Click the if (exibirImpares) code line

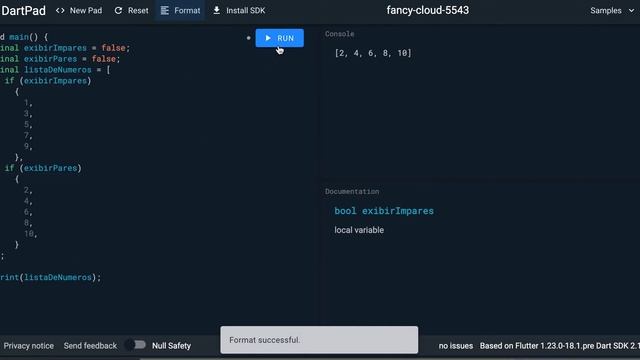[48, 81]
